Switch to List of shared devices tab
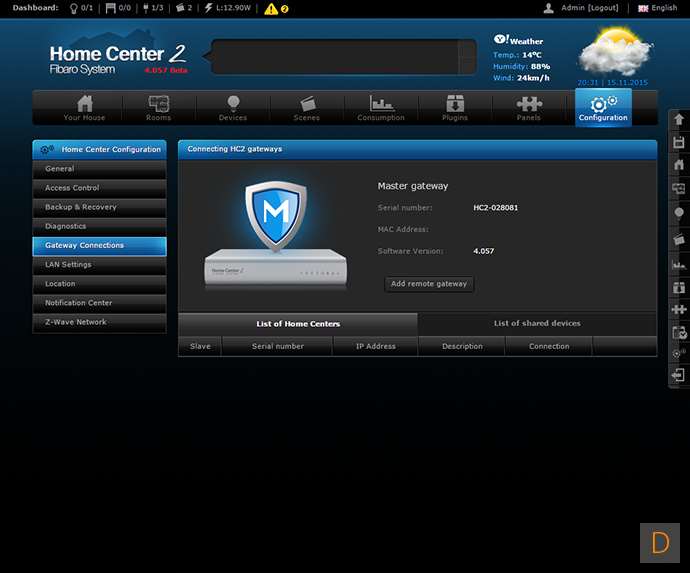This screenshot has height=573, width=690. [537, 324]
